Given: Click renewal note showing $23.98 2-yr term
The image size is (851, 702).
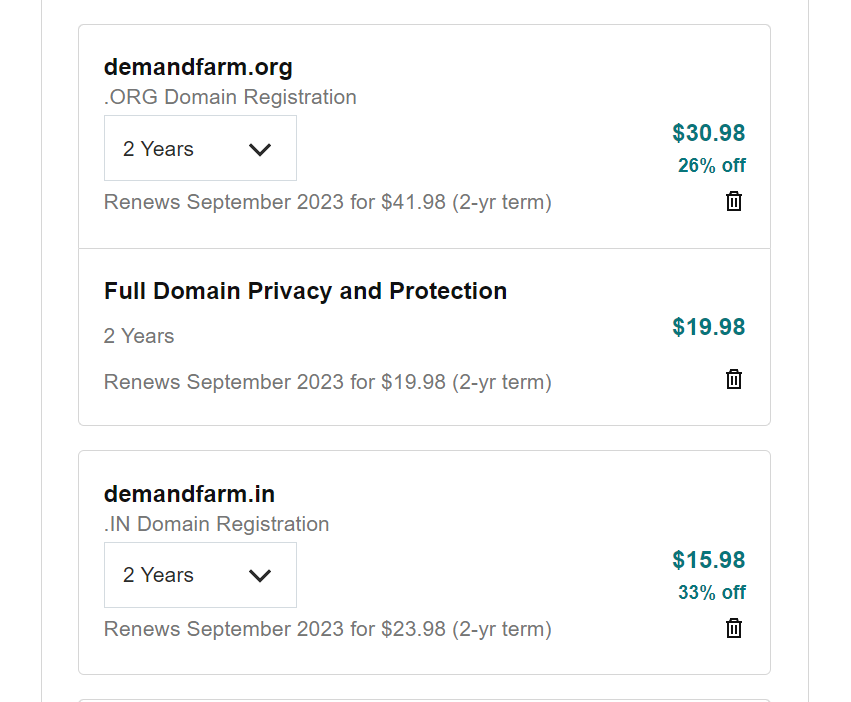Looking at the screenshot, I should coord(328,629).
